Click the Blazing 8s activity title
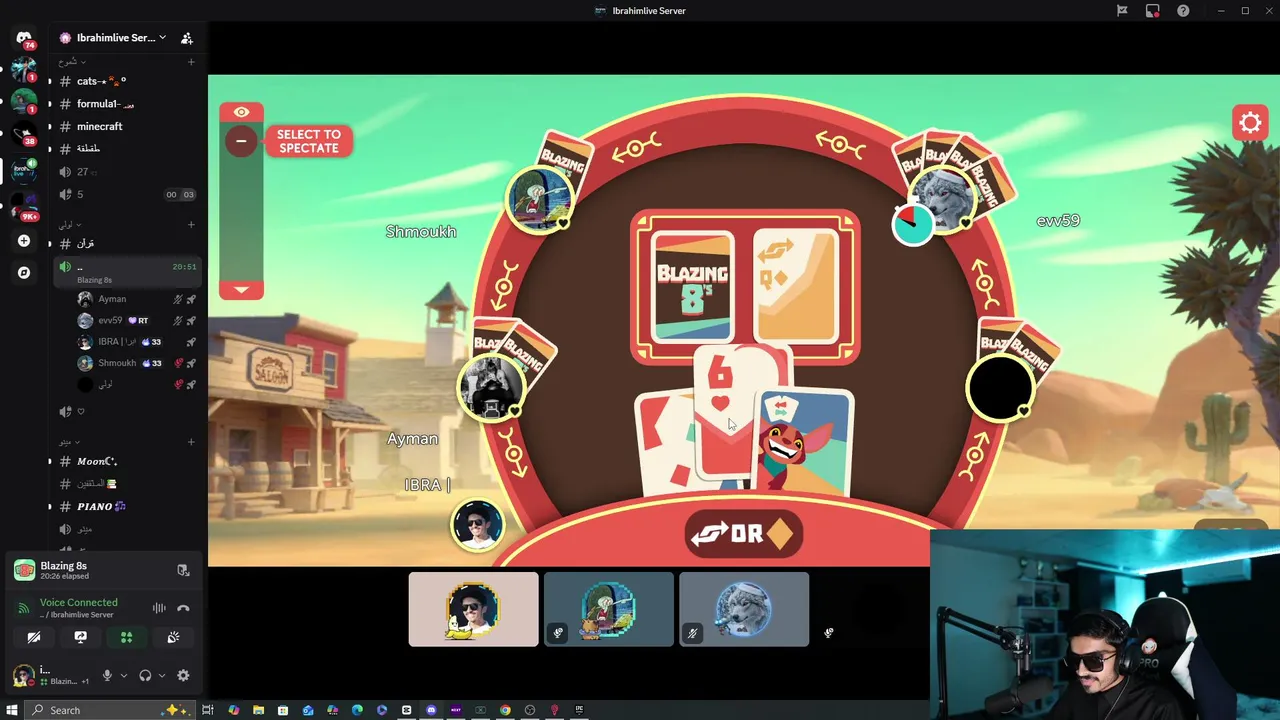 click(63, 566)
